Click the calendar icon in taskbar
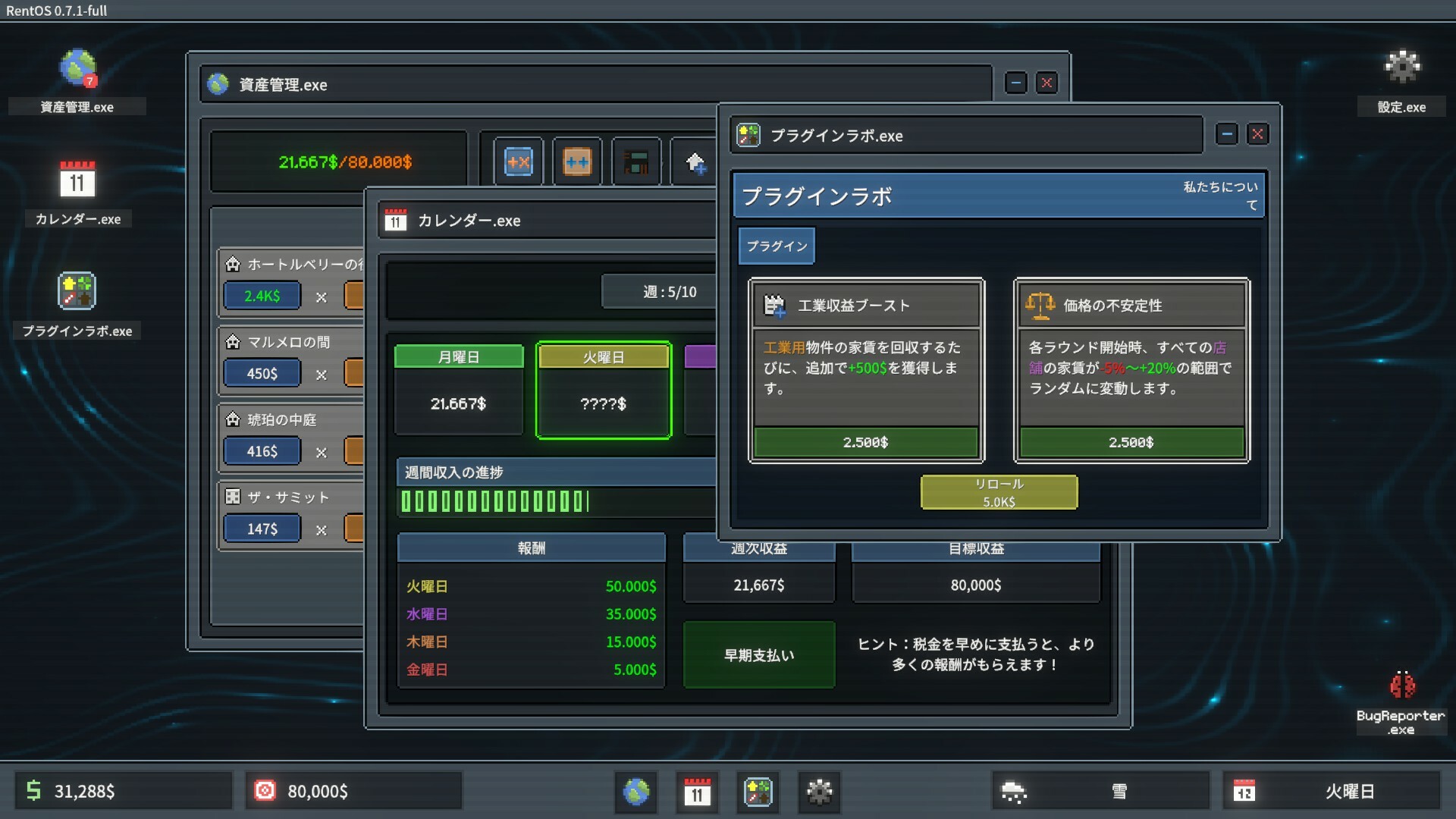The image size is (1456, 819). pos(697,792)
